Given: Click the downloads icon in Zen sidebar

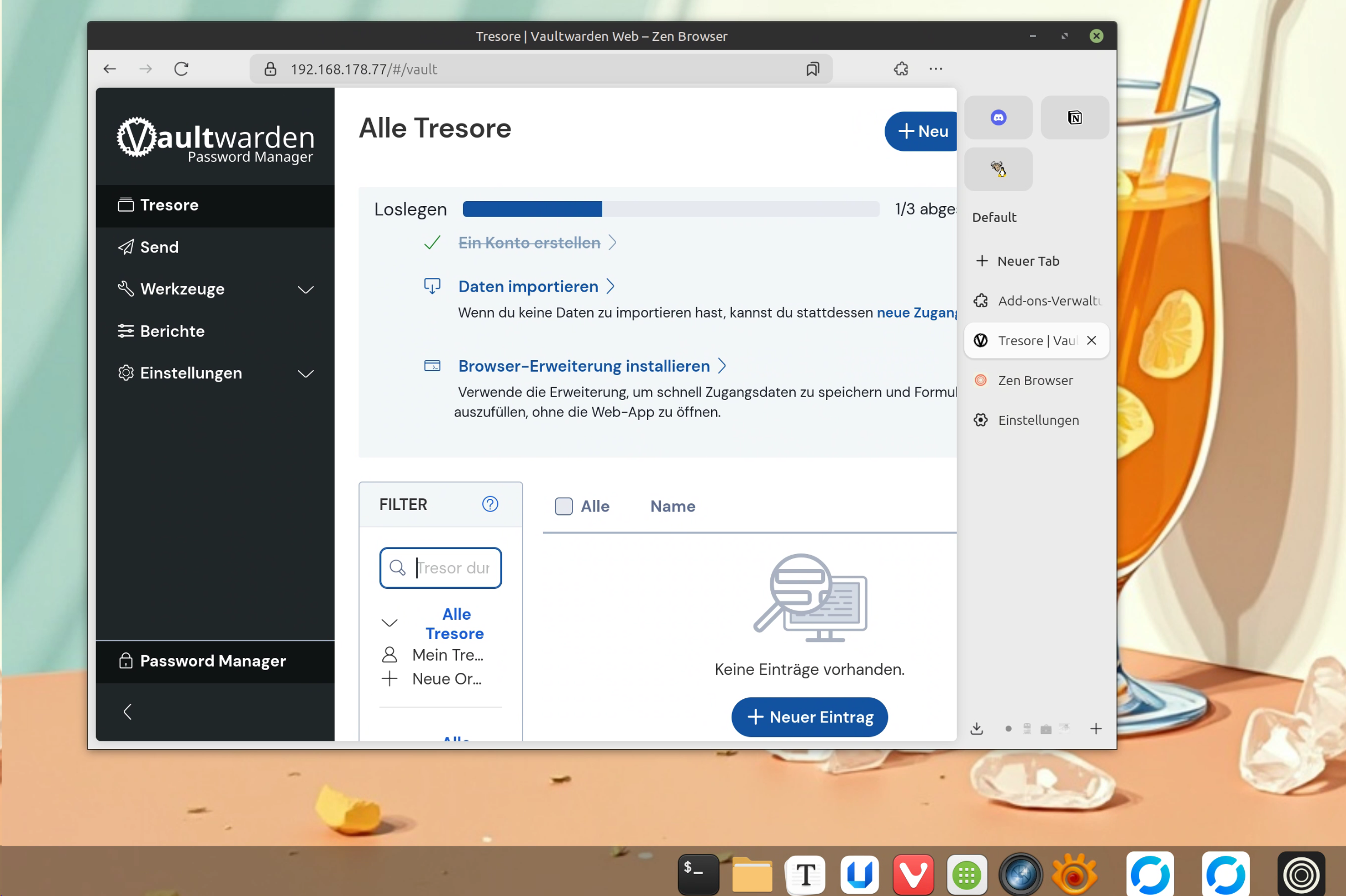Looking at the screenshot, I should click(x=977, y=729).
